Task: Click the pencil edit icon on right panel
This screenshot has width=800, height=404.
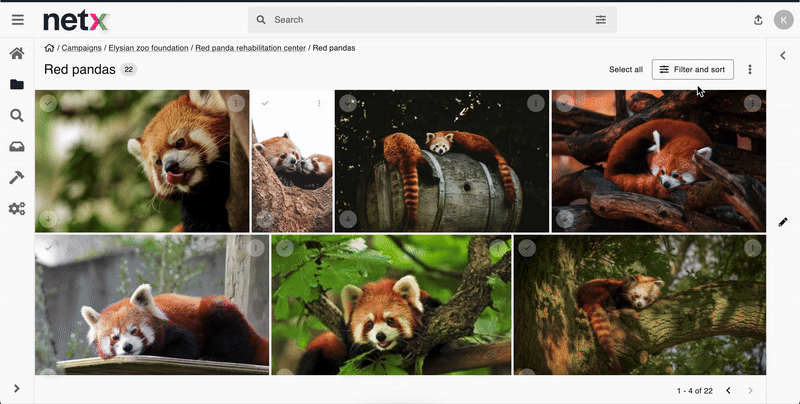Action: tap(783, 222)
